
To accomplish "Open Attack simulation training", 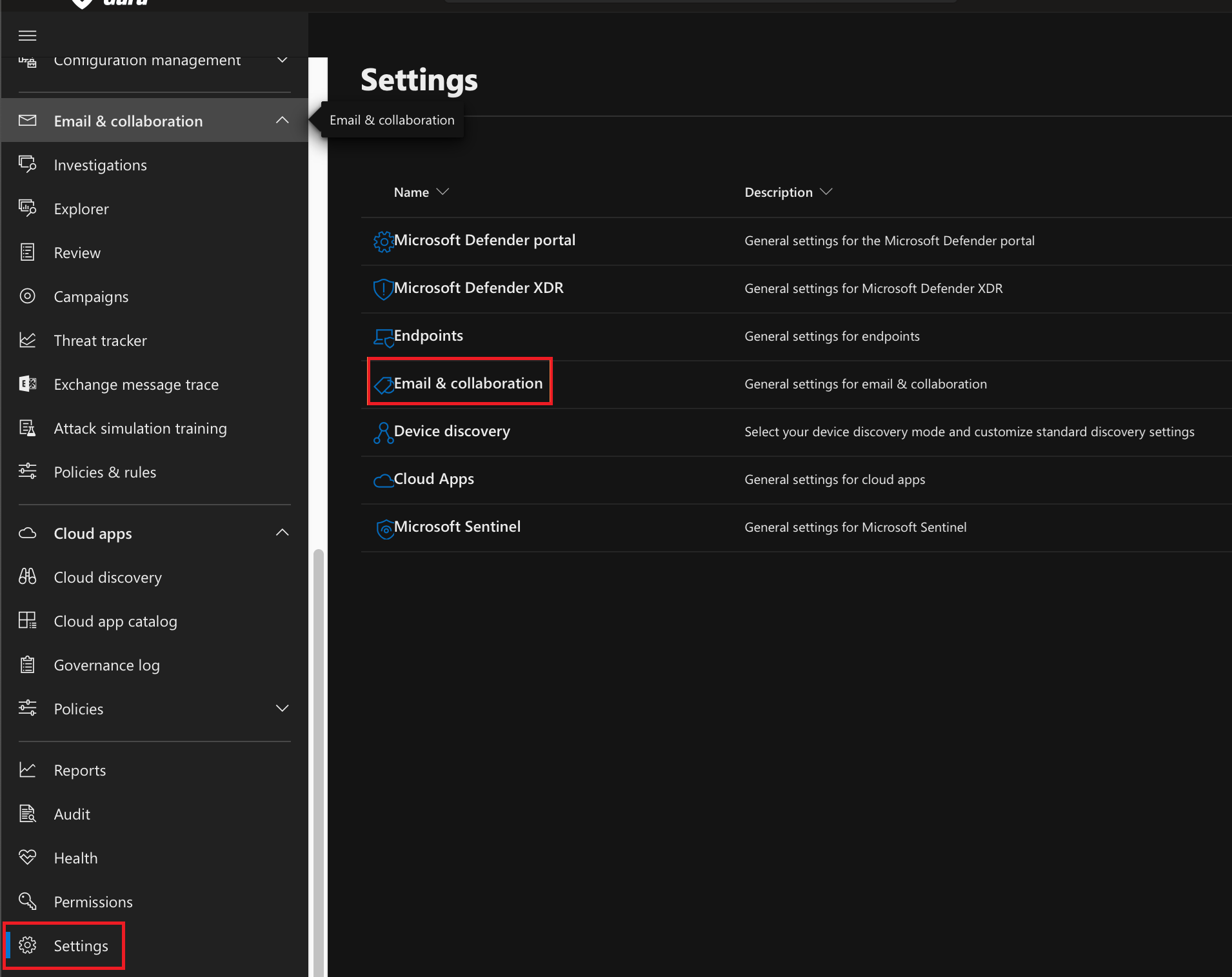I will coord(141,428).
